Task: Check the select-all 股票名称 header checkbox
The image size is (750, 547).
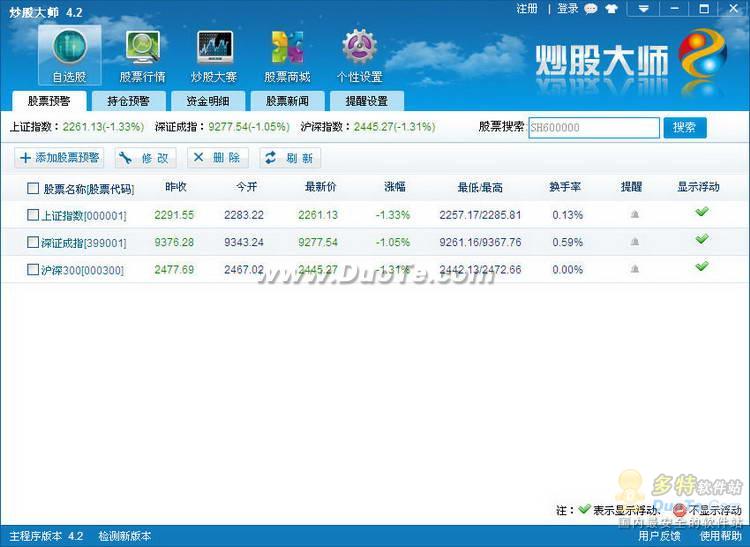Action: [33, 188]
